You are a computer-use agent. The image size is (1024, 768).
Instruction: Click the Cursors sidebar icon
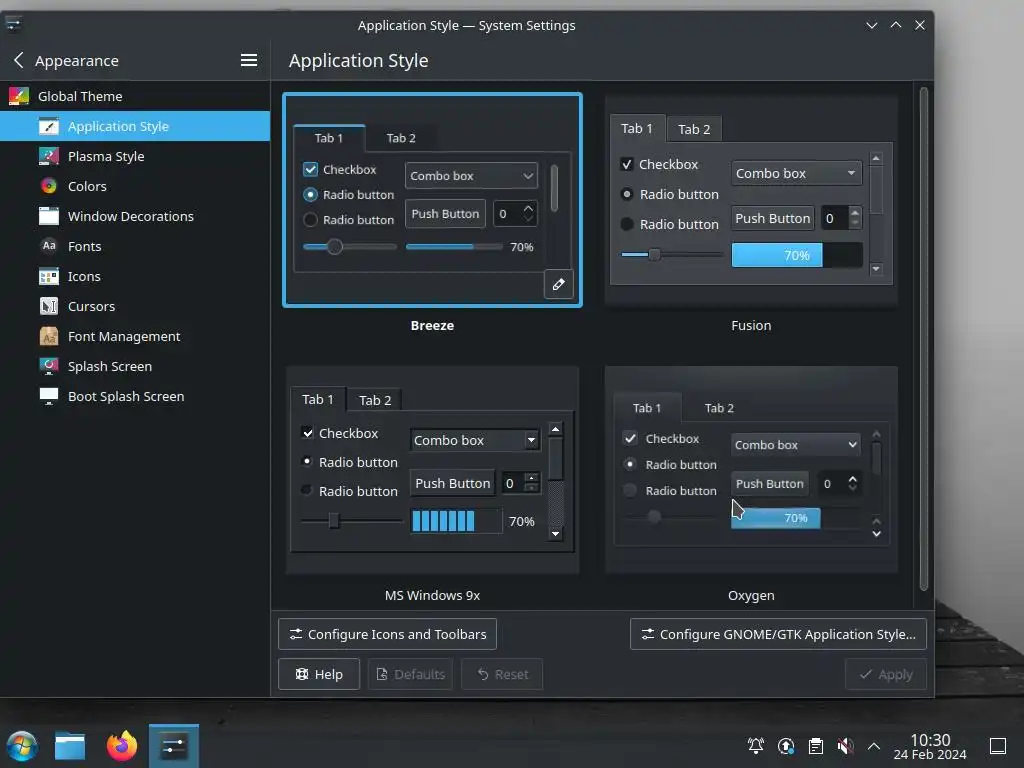(x=49, y=306)
